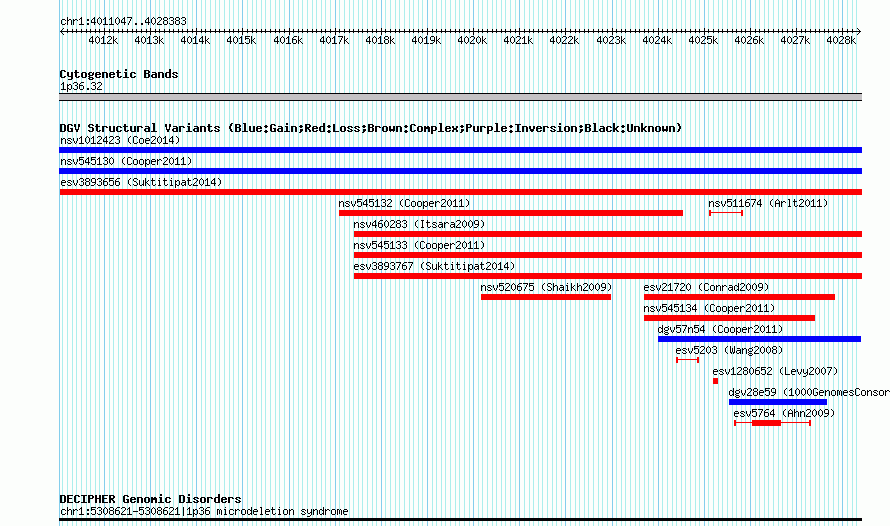Click the left arrowhead of the ruler
This screenshot has height=526, width=890.
point(62,32)
